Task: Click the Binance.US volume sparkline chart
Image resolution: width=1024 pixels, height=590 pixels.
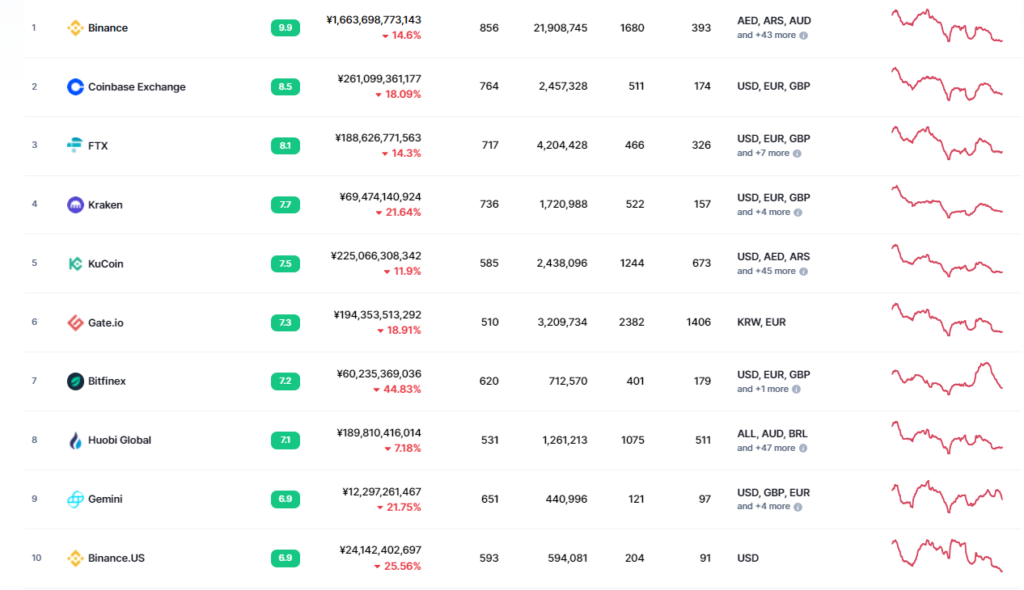Action: (x=947, y=556)
